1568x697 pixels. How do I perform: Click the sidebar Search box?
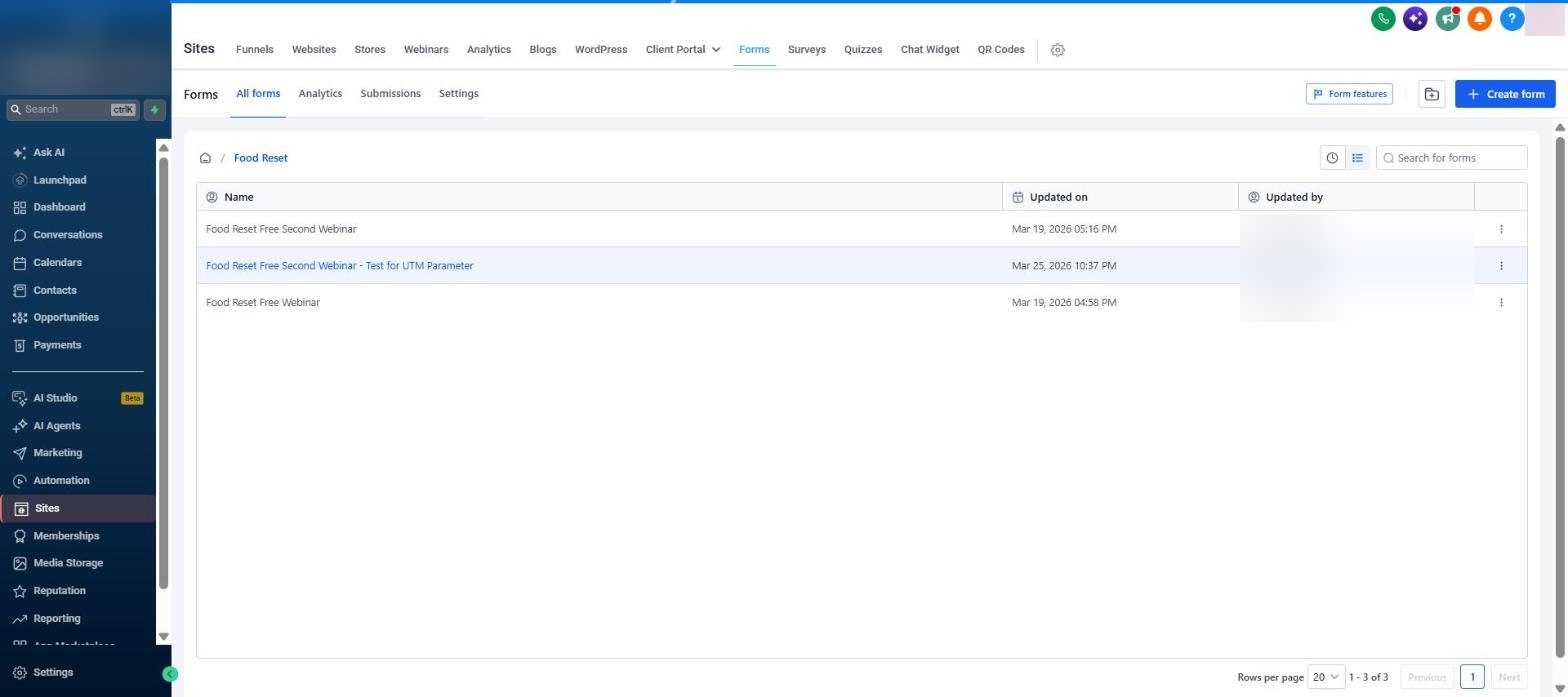pos(72,110)
